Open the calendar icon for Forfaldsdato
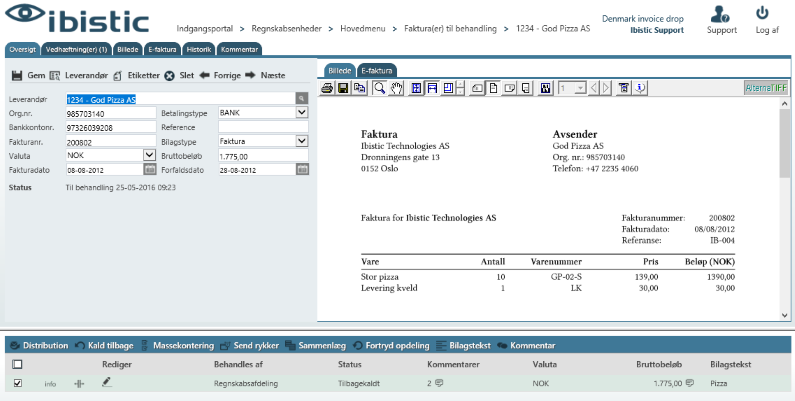The width and height of the screenshot is (795, 401). [302, 169]
